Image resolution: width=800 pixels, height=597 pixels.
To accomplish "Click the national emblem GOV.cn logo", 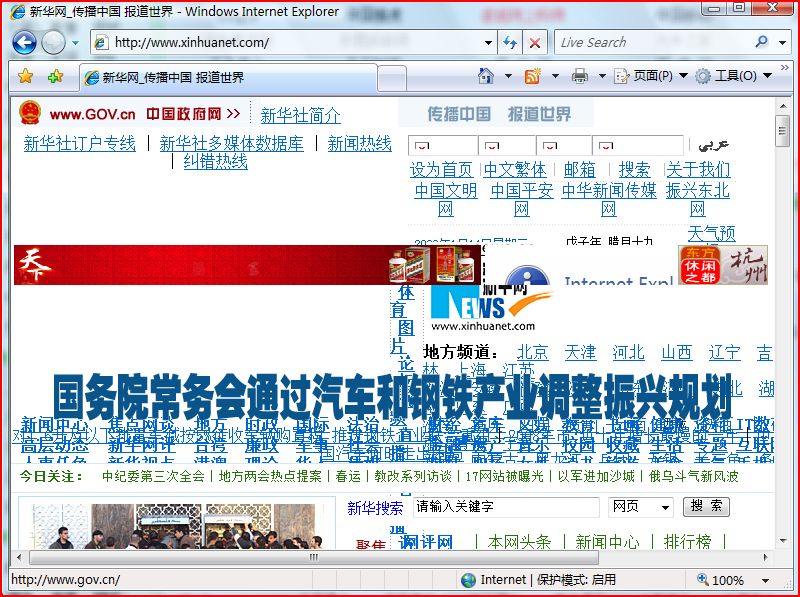I will (30, 113).
